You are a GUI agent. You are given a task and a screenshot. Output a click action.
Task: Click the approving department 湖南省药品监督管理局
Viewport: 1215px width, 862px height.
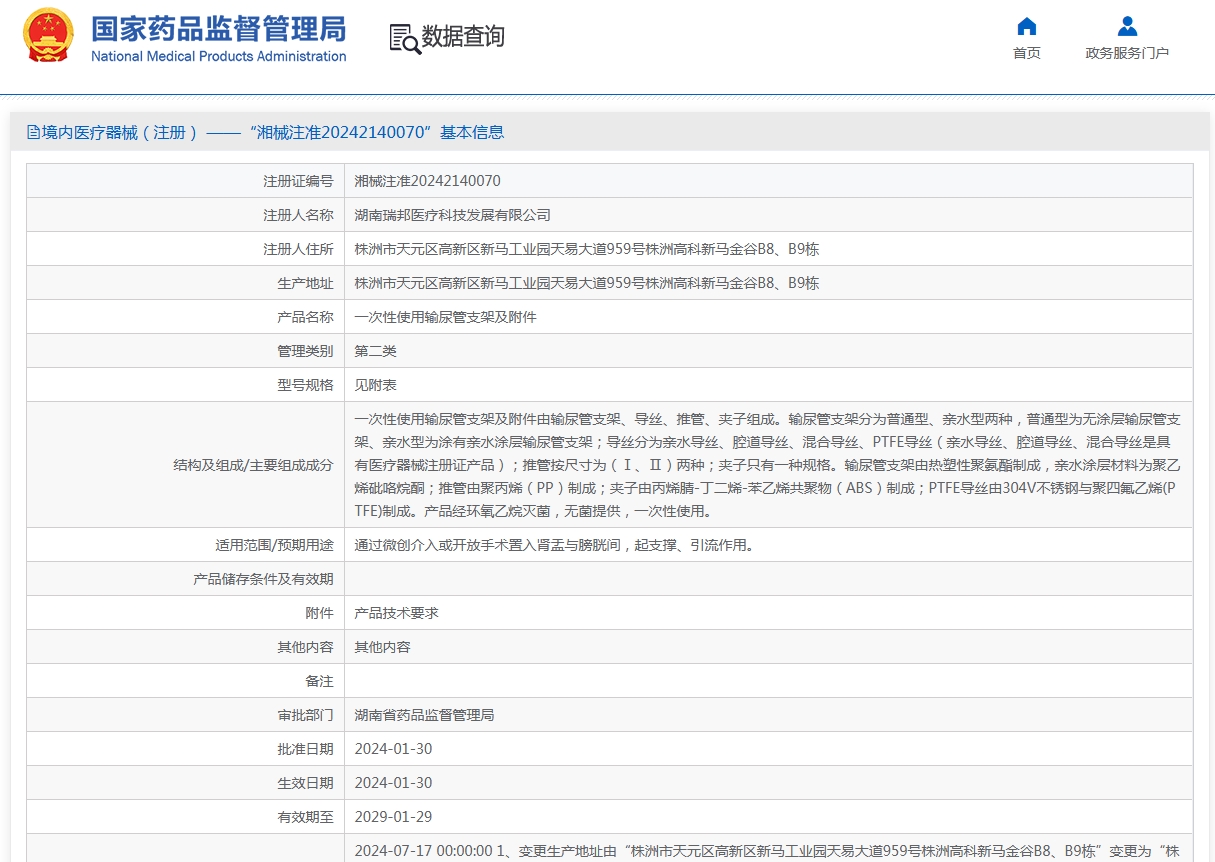pyautogui.click(x=425, y=715)
